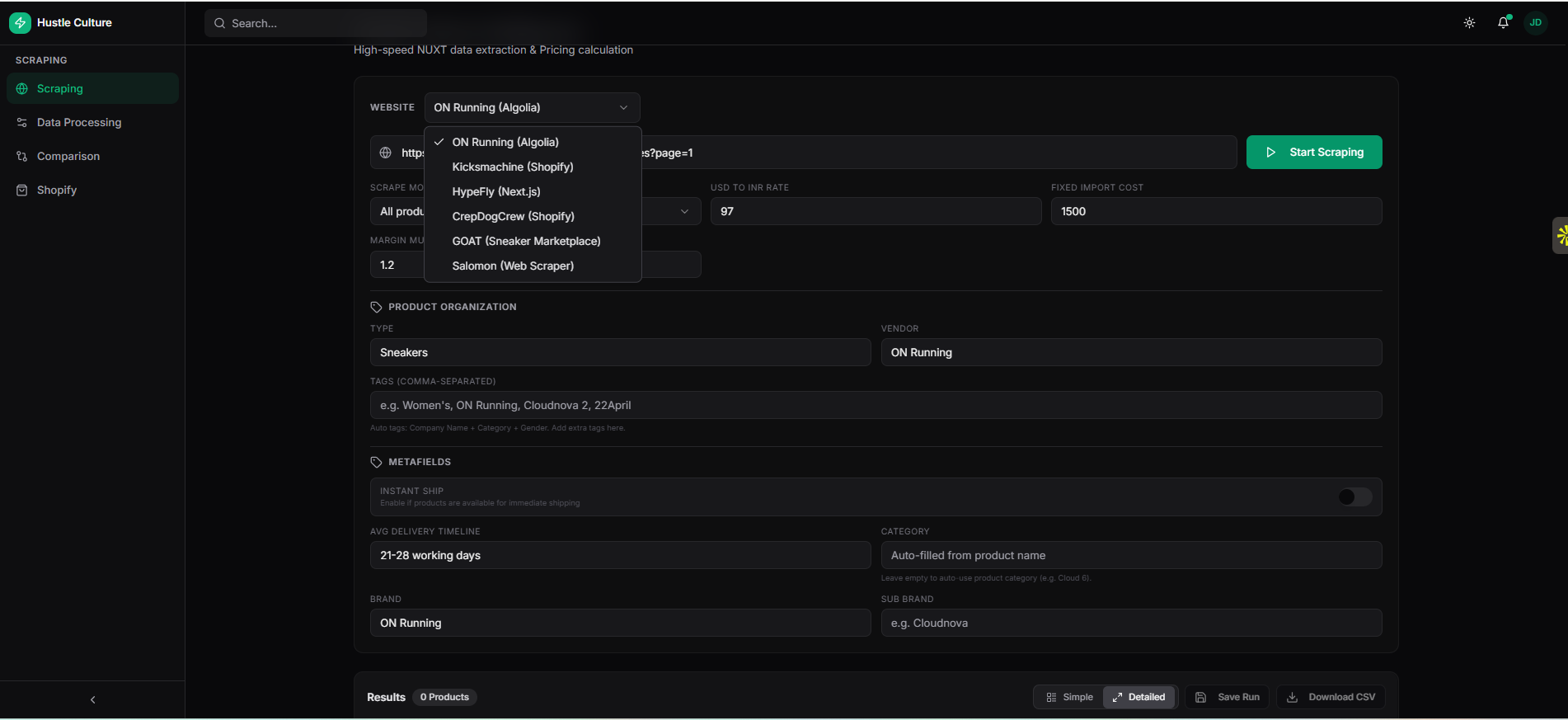Save Run button
The height and width of the screenshot is (720, 1568).
(1228, 697)
